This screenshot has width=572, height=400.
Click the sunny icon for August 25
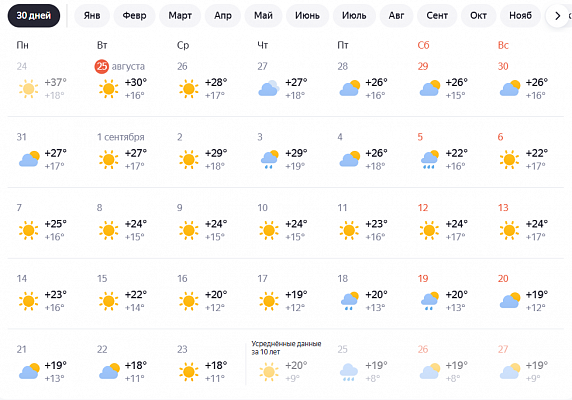[x=108, y=89]
